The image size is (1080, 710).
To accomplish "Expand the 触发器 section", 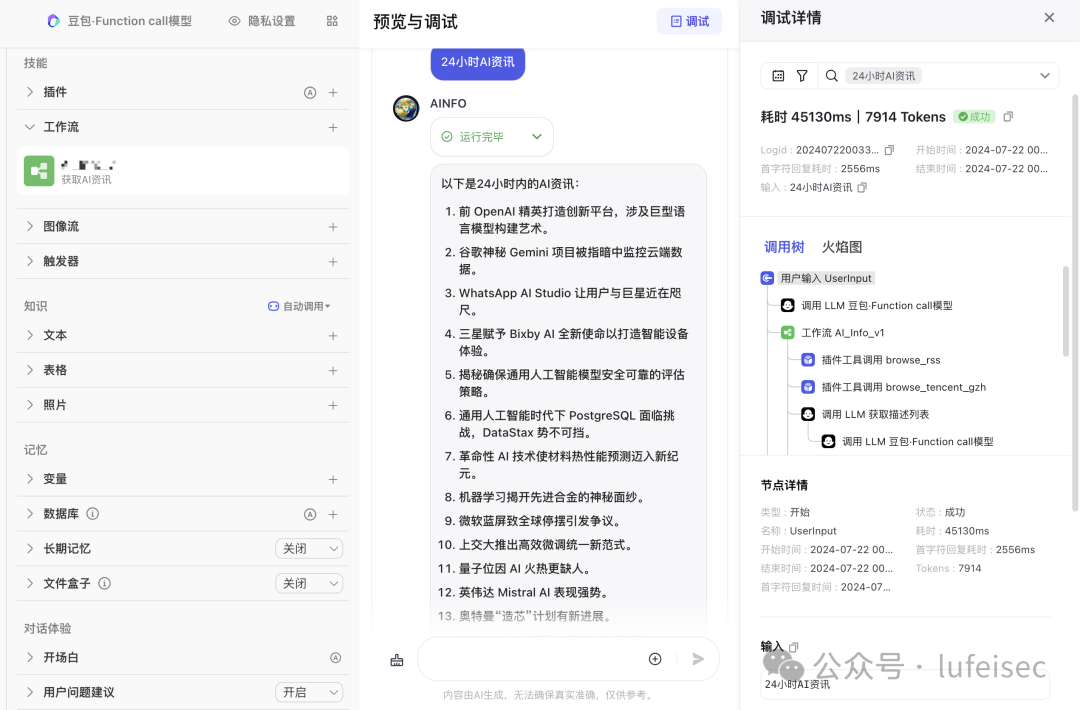I will pyautogui.click(x=30, y=261).
